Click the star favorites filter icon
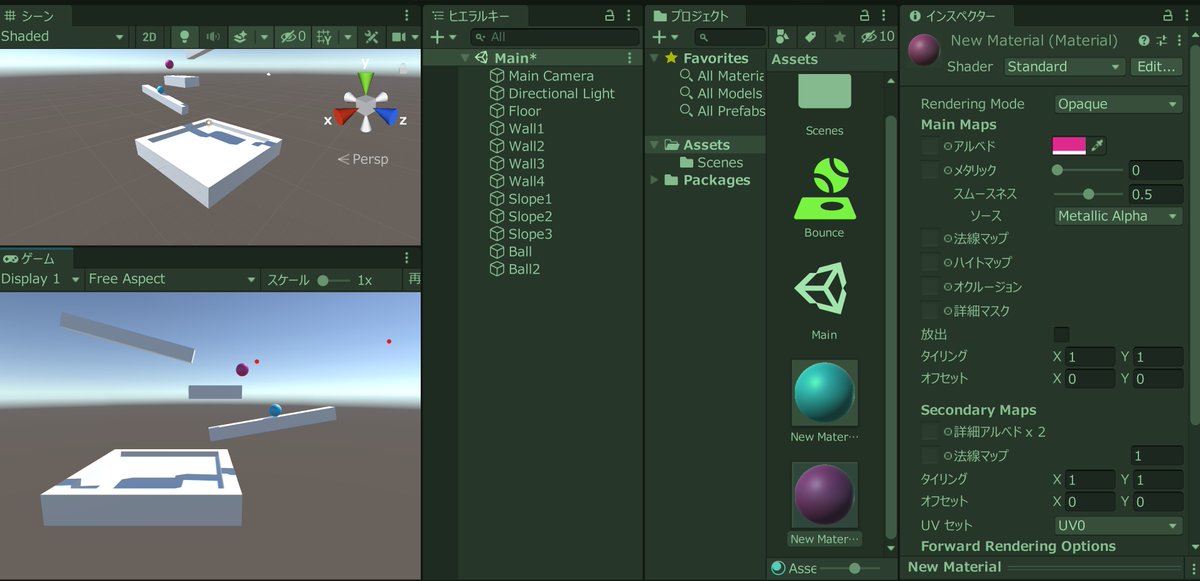This screenshot has width=1200, height=581. coord(839,36)
